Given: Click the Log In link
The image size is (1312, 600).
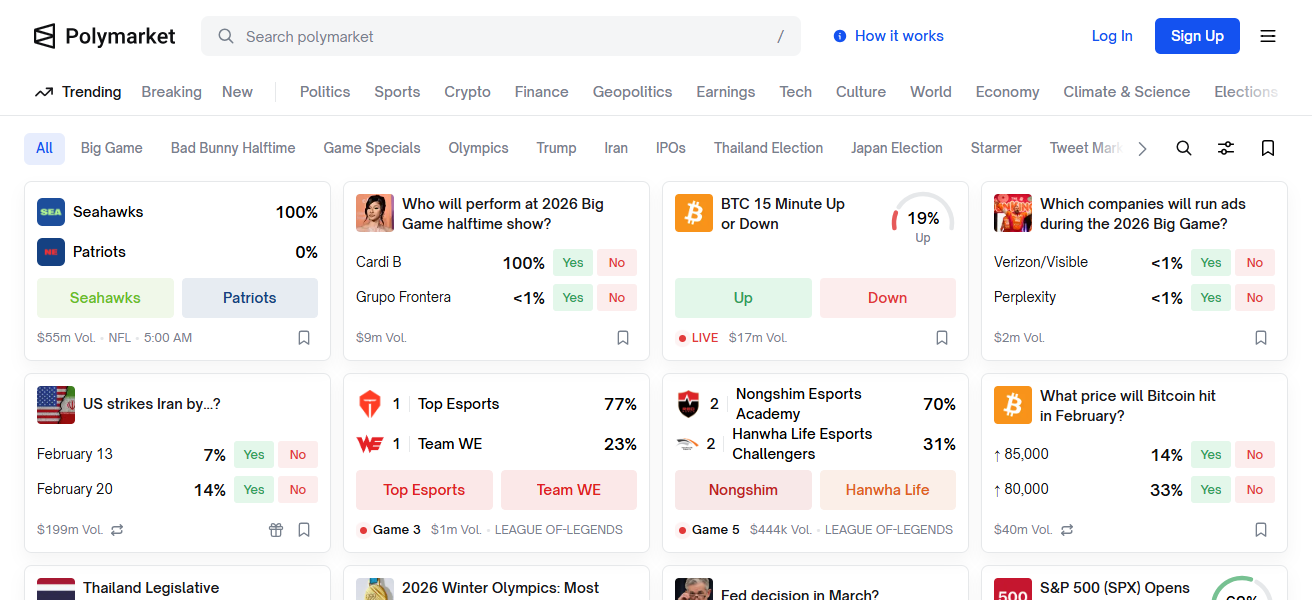Looking at the screenshot, I should (1112, 36).
